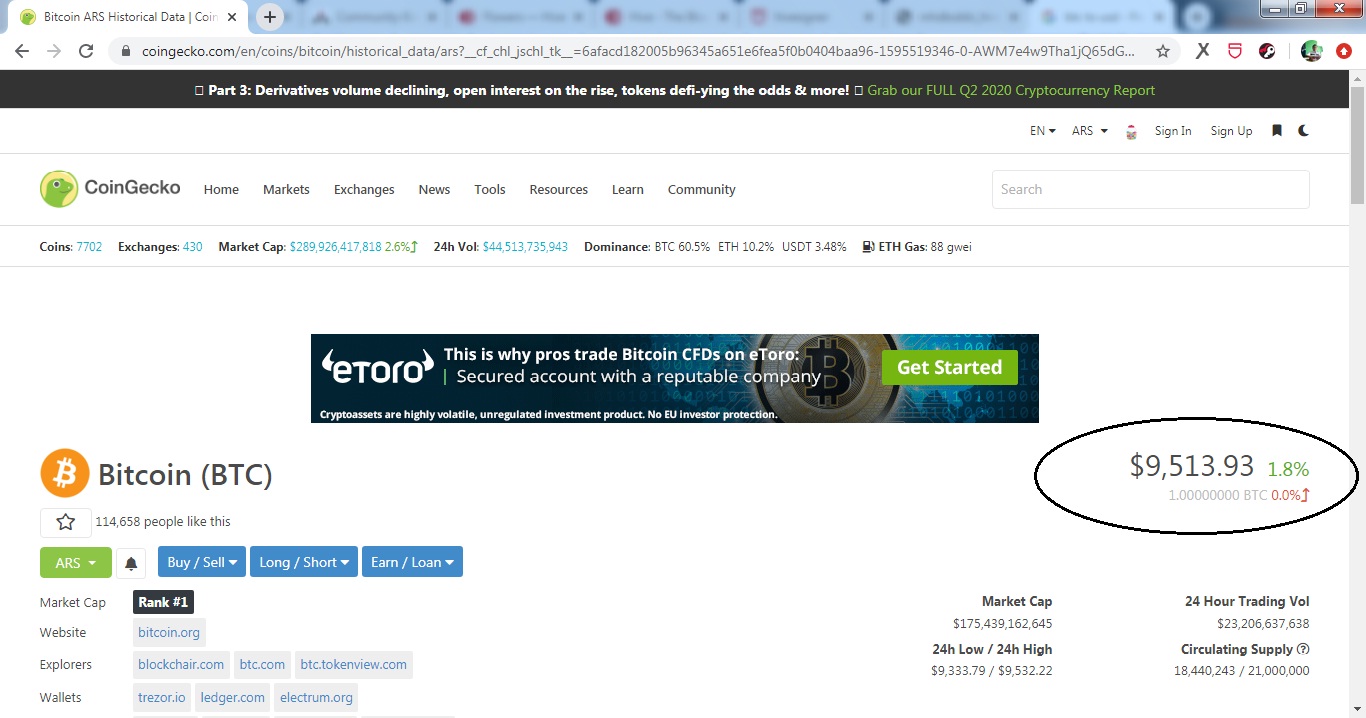This screenshot has height=718, width=1366.
Task: Open the Exchanges menu item
Action: (364, 189)
